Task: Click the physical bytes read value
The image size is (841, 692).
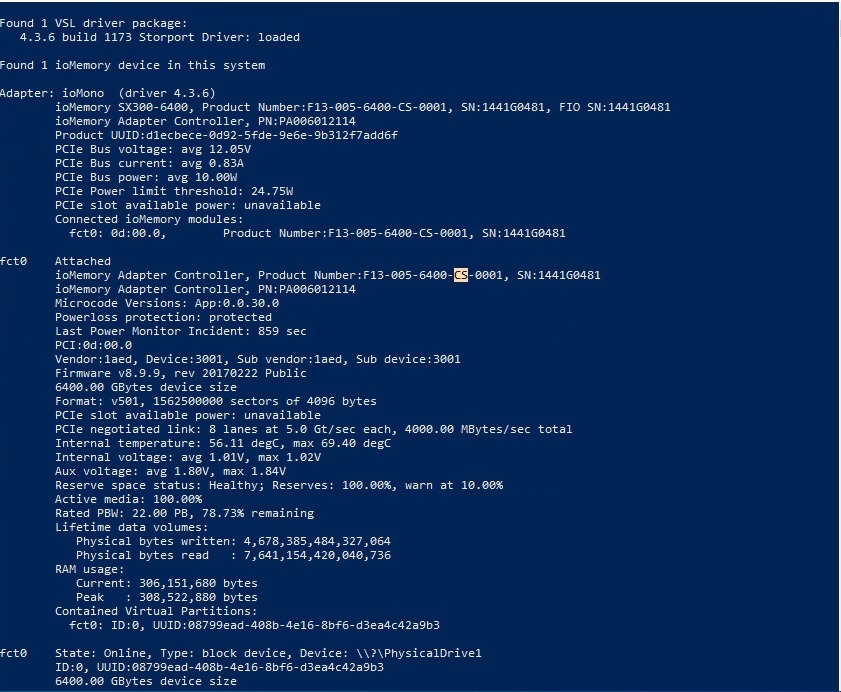Action: point(304,555)
